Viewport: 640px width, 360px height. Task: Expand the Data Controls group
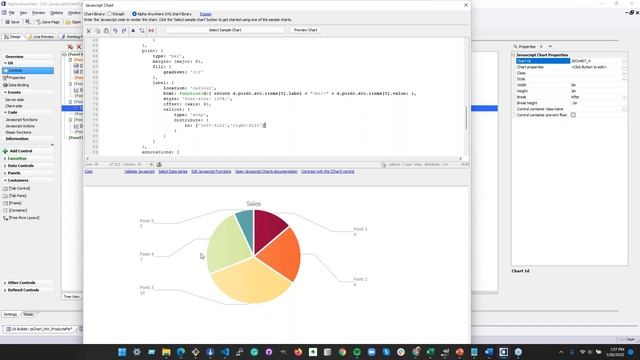[5, 166]
